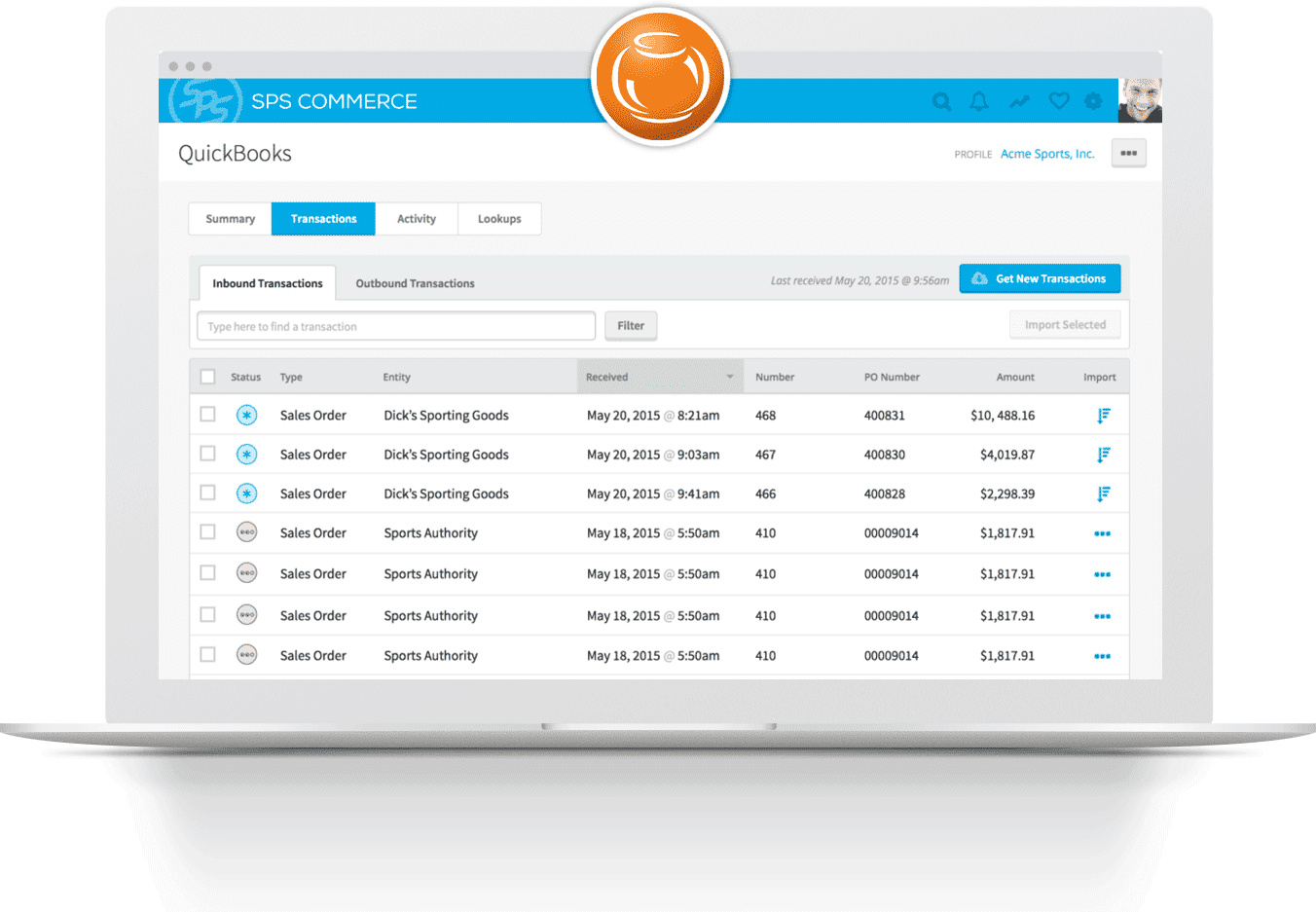Viewport: 1316px width, 912px height.
Task: Click the import icon for order 467
Action: [1103, 455]
